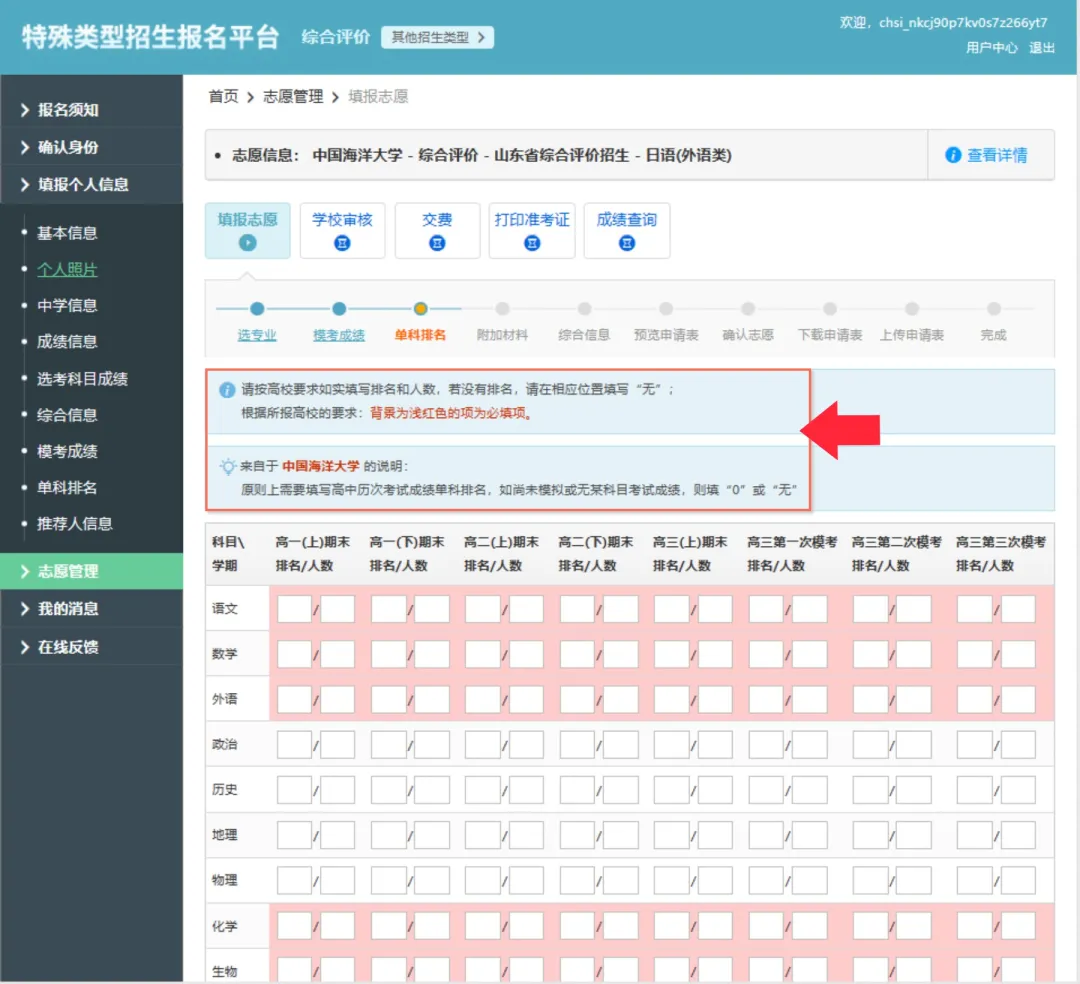Click the hourglass icon under 交费

pyautogui.click(x=437, y=242)
